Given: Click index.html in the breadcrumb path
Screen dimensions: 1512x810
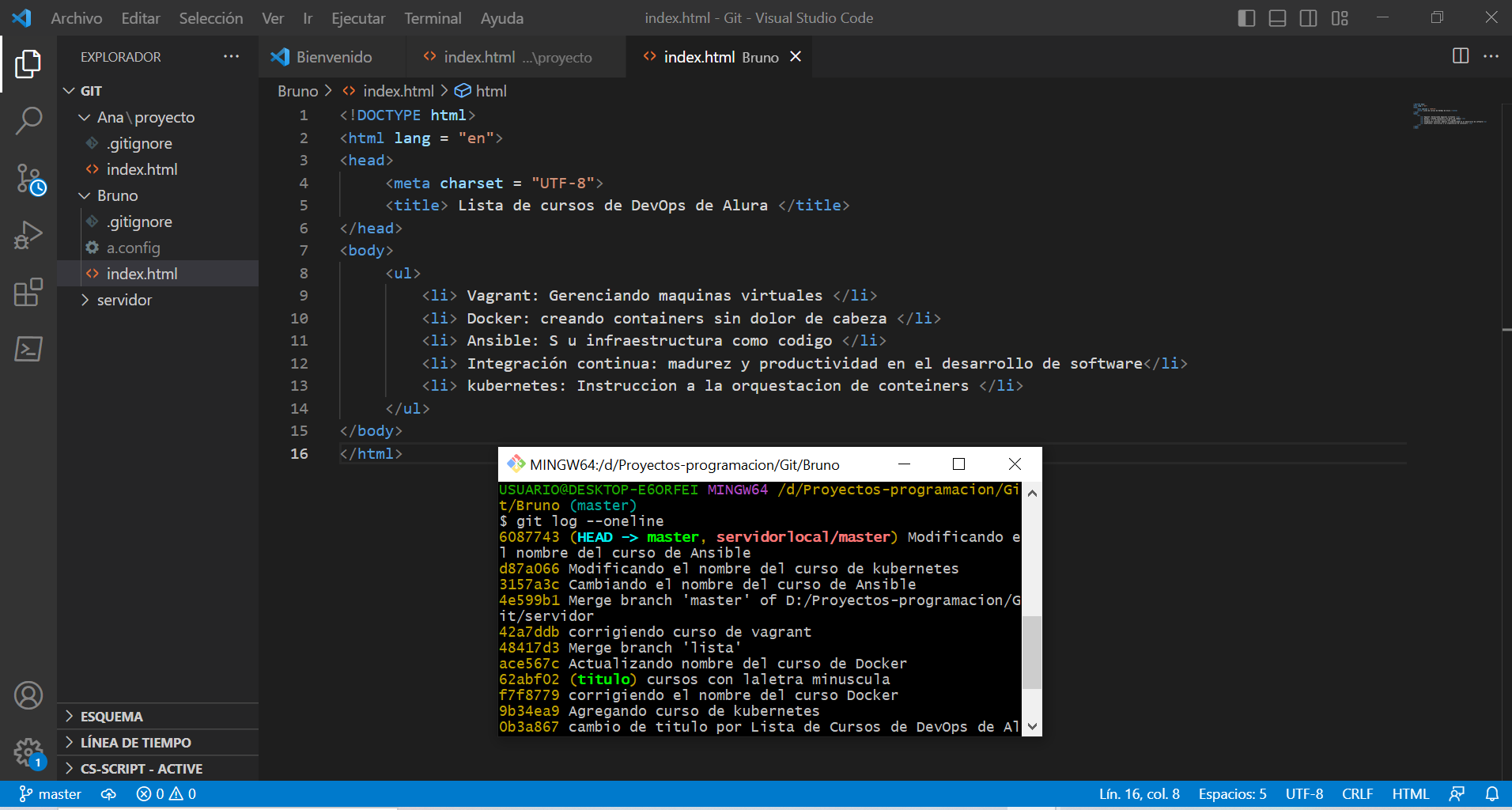Looking at the screenshot, I should tap(399, 91).
